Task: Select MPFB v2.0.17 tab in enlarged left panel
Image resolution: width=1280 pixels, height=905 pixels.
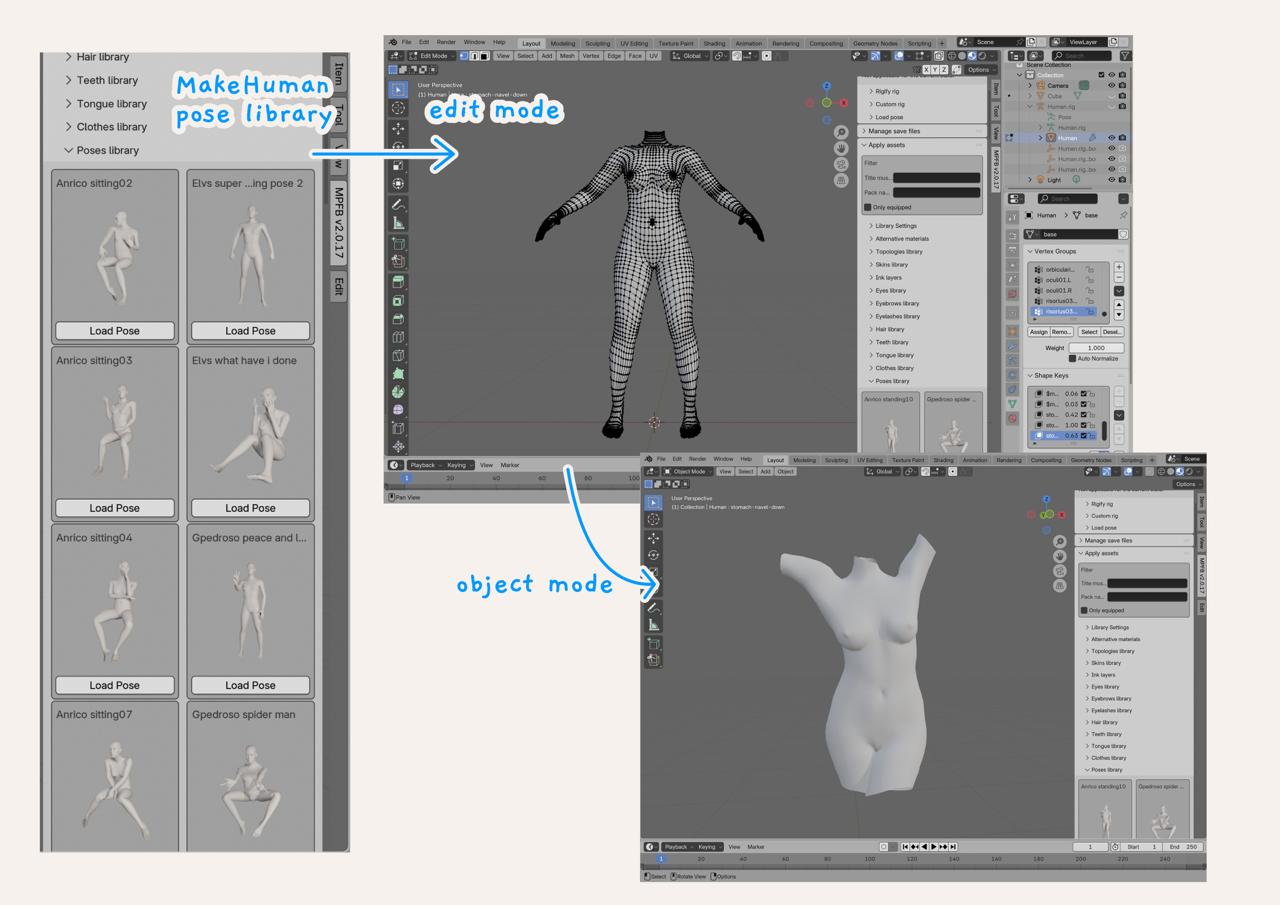Action: (339, 225)
